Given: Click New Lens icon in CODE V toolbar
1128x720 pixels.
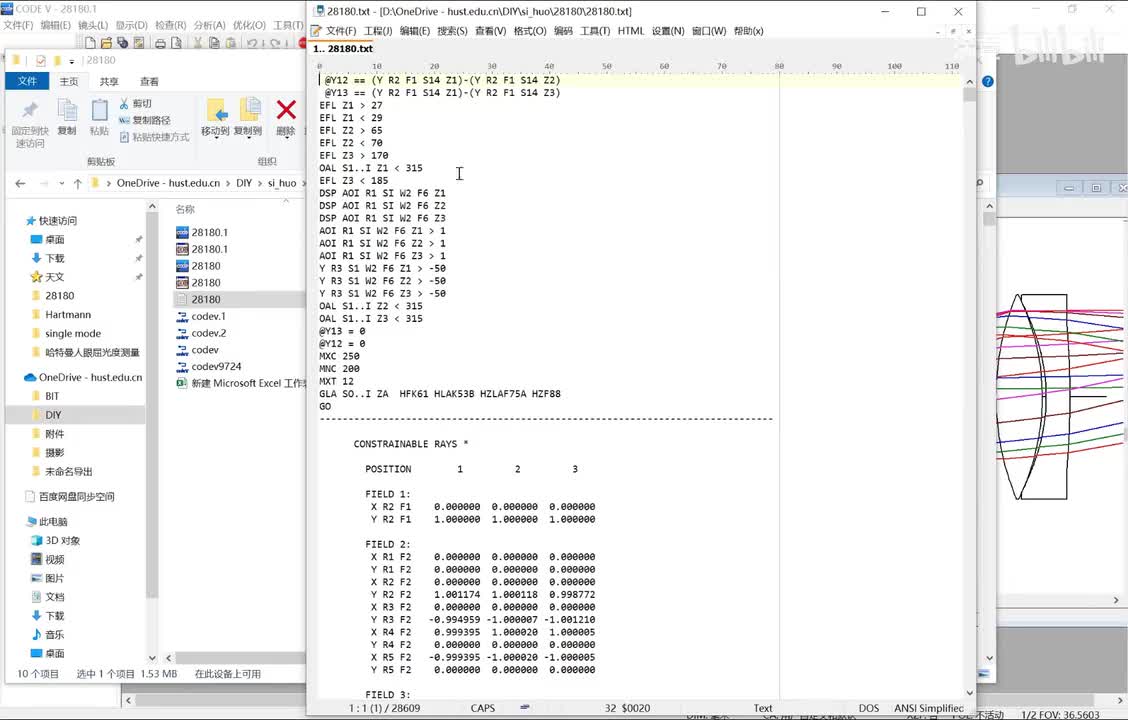Looking at the screenshot, I should tap(91, 43).
